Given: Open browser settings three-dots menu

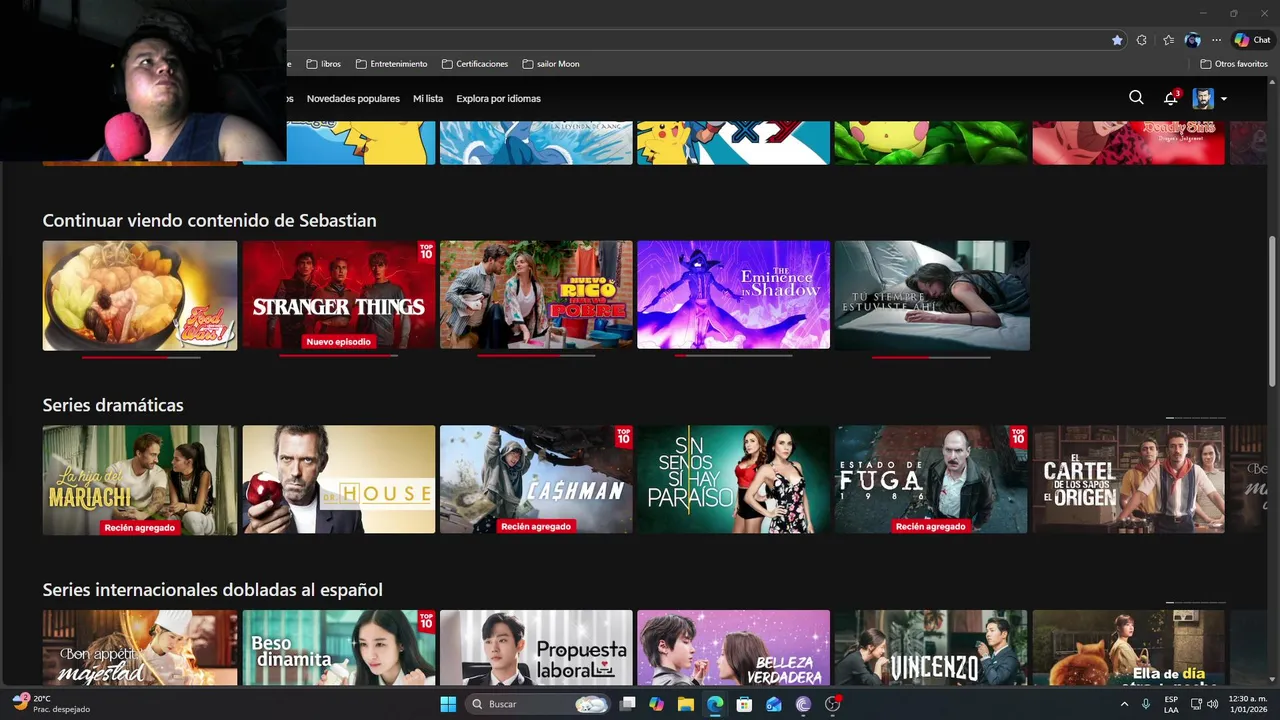Looking at the screenshot, I should pos(1216,40).
